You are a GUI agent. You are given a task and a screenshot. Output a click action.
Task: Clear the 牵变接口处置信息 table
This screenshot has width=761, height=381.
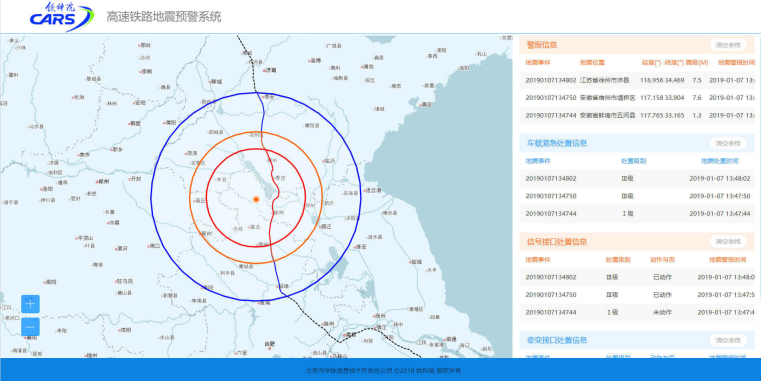pyautogui.click(x=728, y=340)
